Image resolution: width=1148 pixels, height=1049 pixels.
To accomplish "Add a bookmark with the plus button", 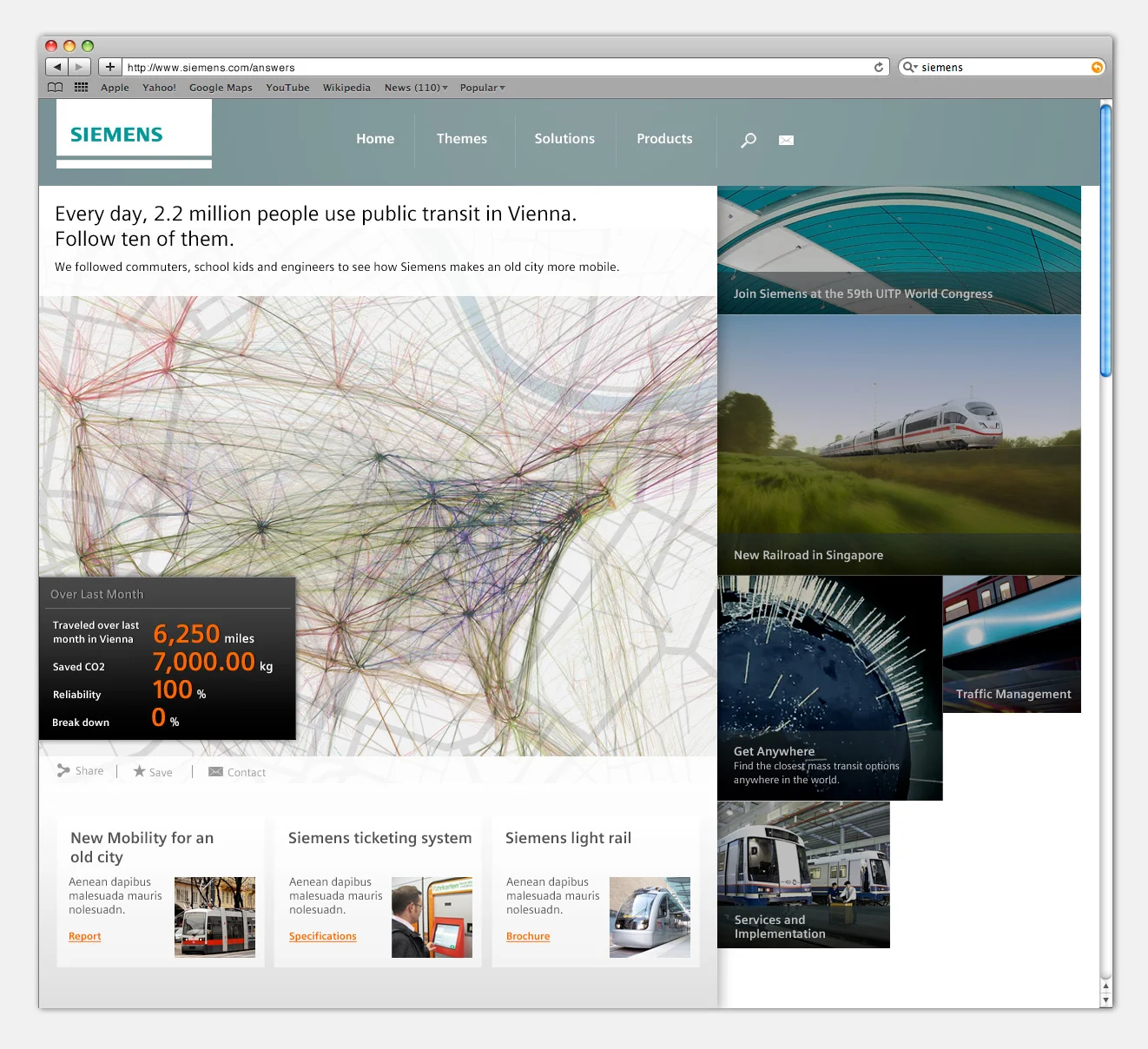I will 110,67.
